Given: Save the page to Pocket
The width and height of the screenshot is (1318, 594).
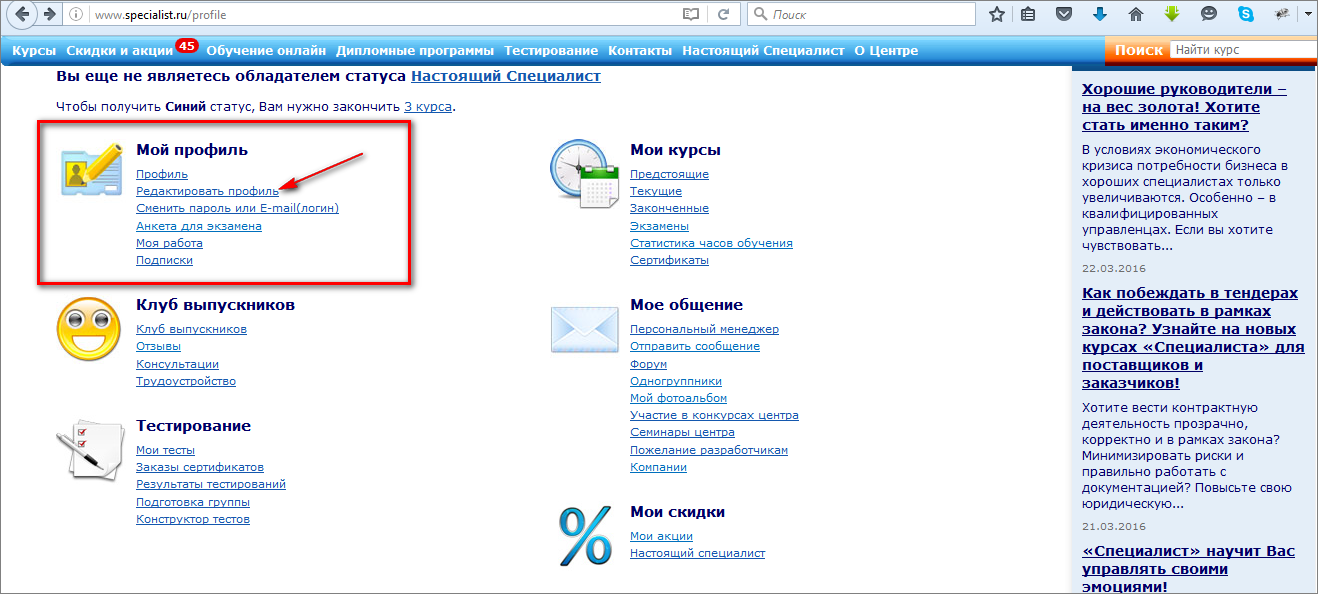Looking at the screenshot, I should [x=1065, y=15].
